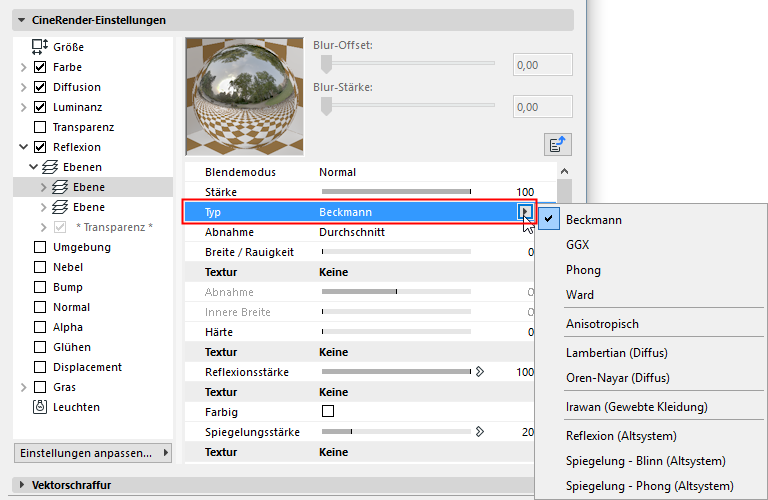This screenshot has width=768, height=500.
Task: Select Irawan (Gewebte Kleidung) type
Action: [x=637, y=406]
